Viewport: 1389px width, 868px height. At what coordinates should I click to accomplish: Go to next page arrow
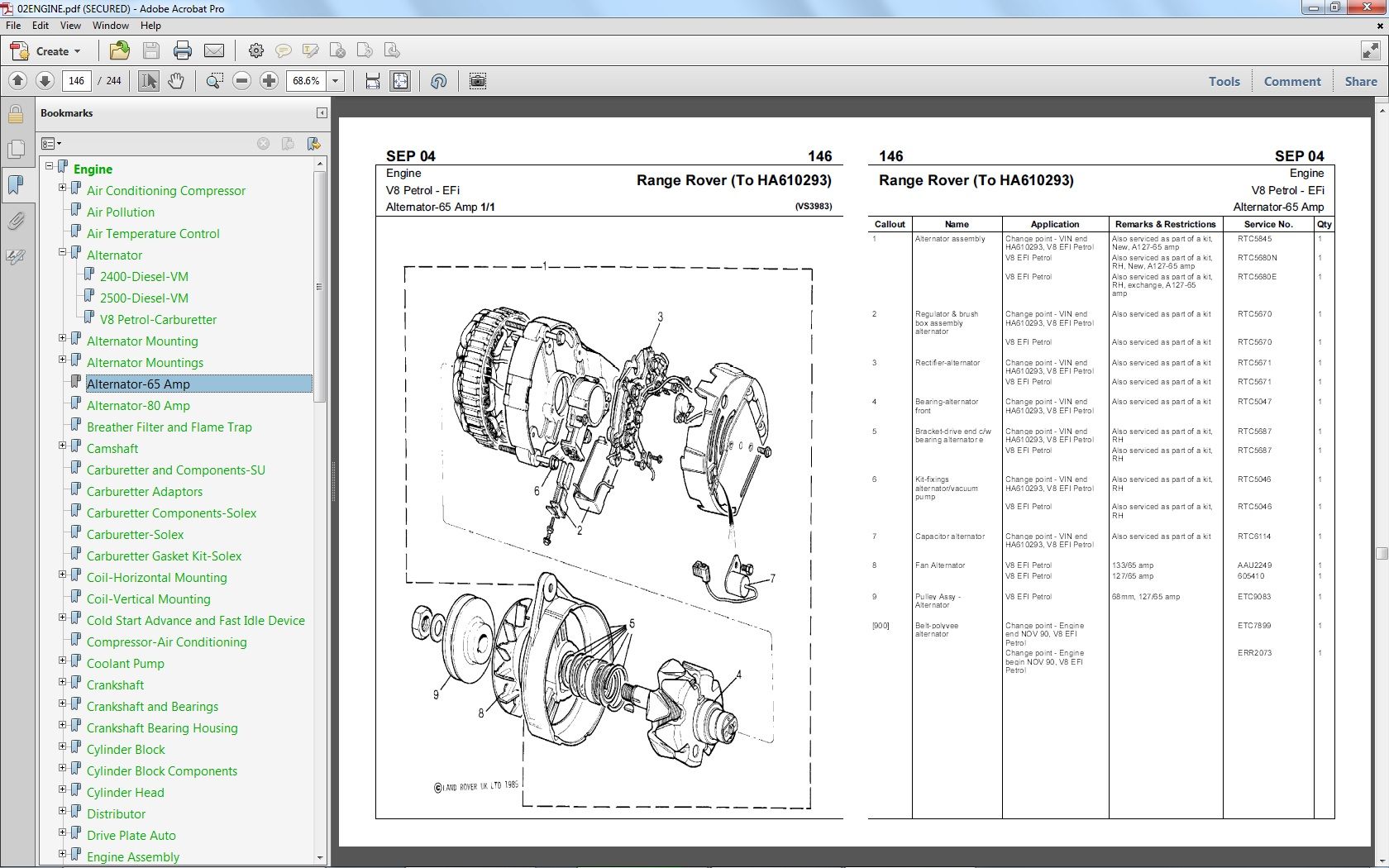45,81
